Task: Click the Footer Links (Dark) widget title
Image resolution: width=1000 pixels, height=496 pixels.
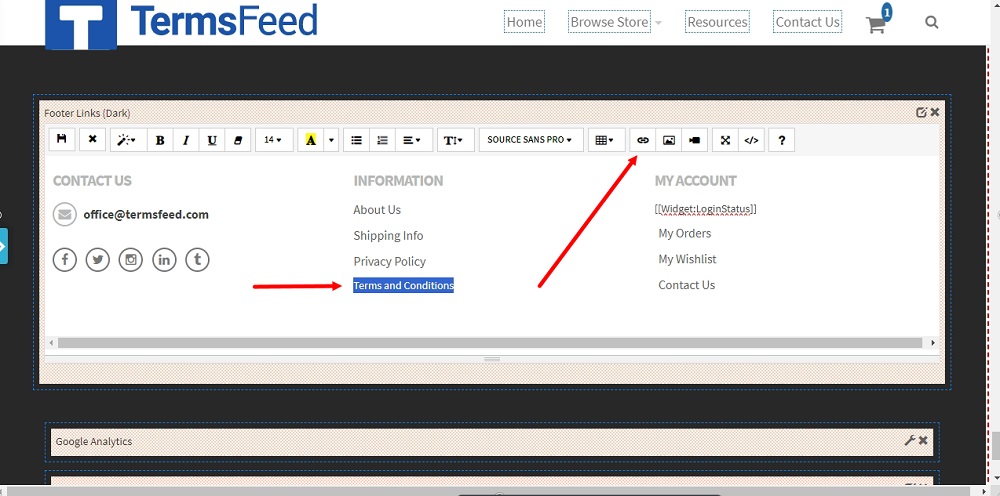Action: tap(87, 113)
